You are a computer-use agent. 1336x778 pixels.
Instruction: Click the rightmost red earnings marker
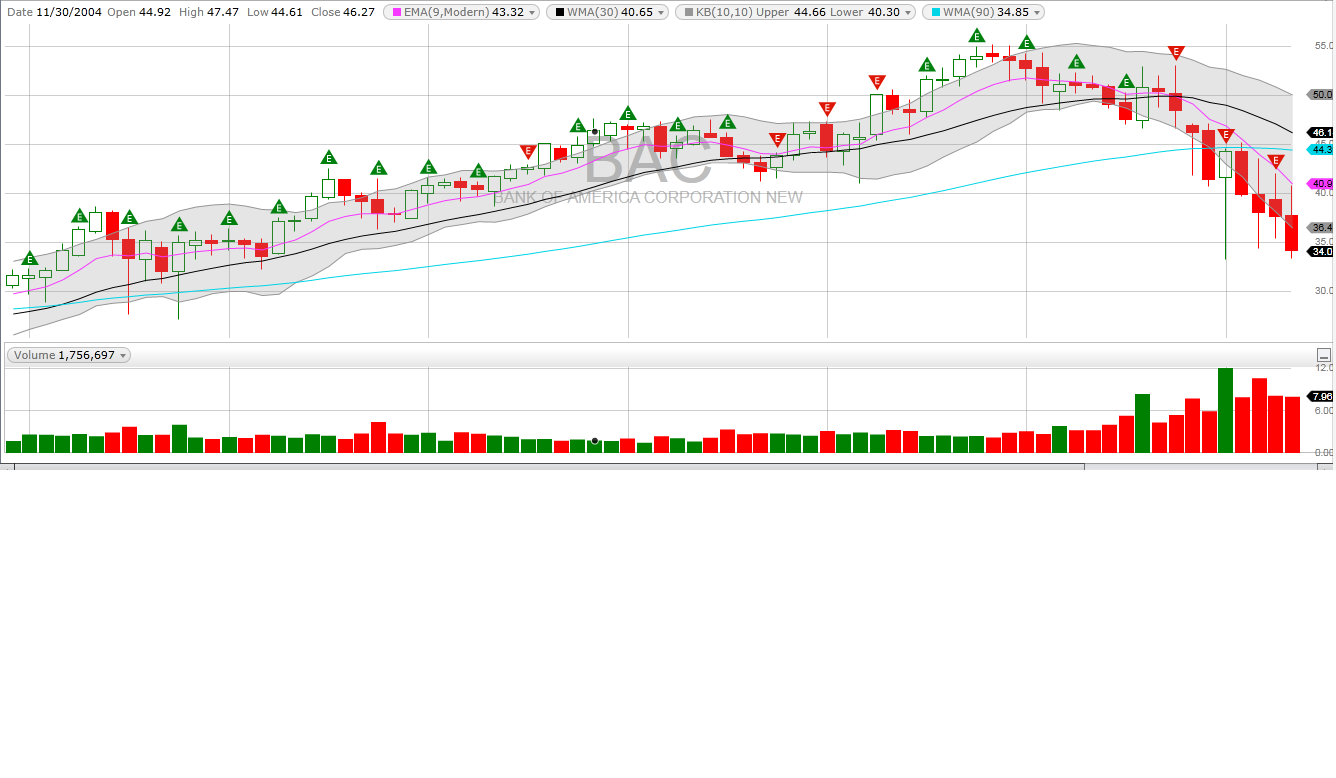(1276, 160)
